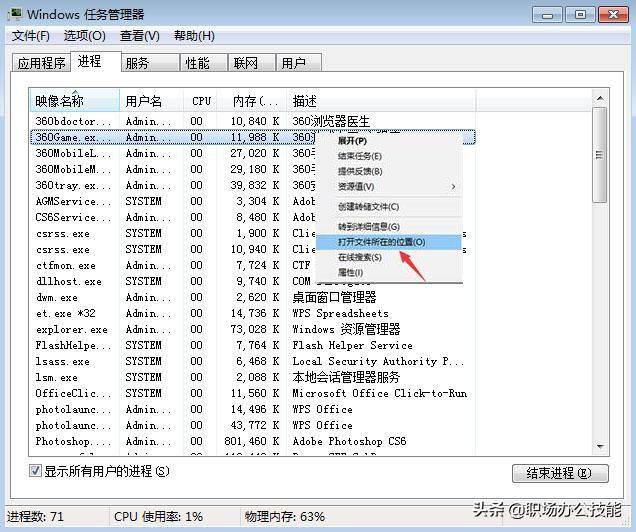Select the et.exe *32 process row
636x532 pixels.
[253, 313]
